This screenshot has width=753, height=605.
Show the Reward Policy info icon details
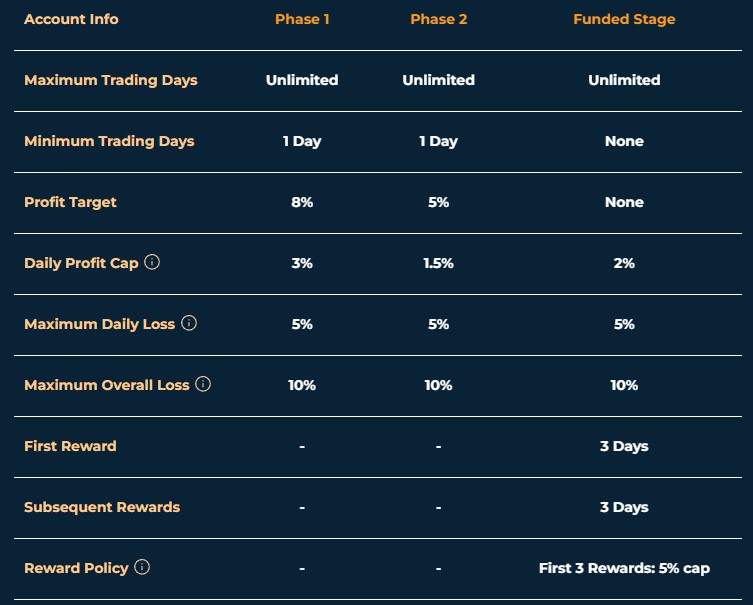[142, 567]
